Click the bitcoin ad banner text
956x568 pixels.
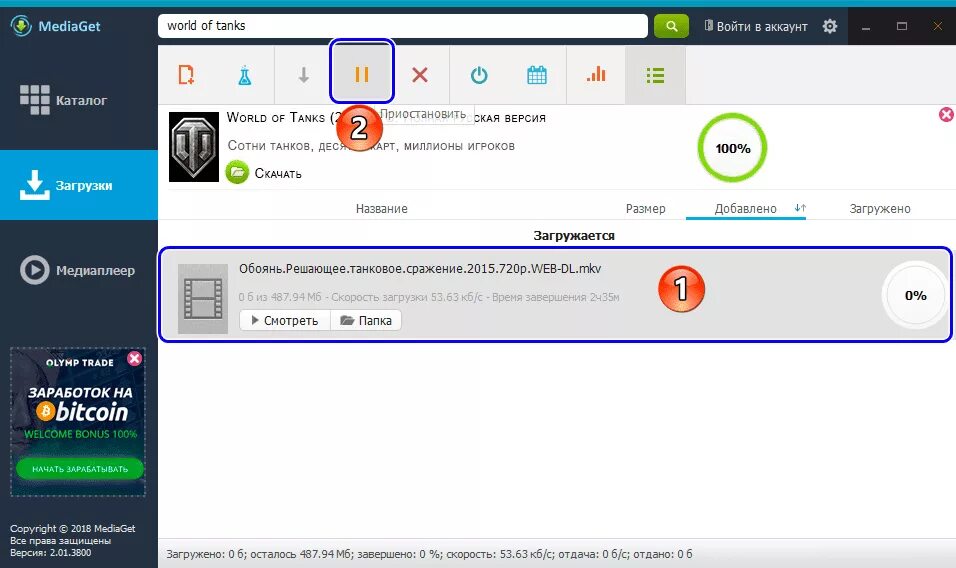(x=82, y=413)
